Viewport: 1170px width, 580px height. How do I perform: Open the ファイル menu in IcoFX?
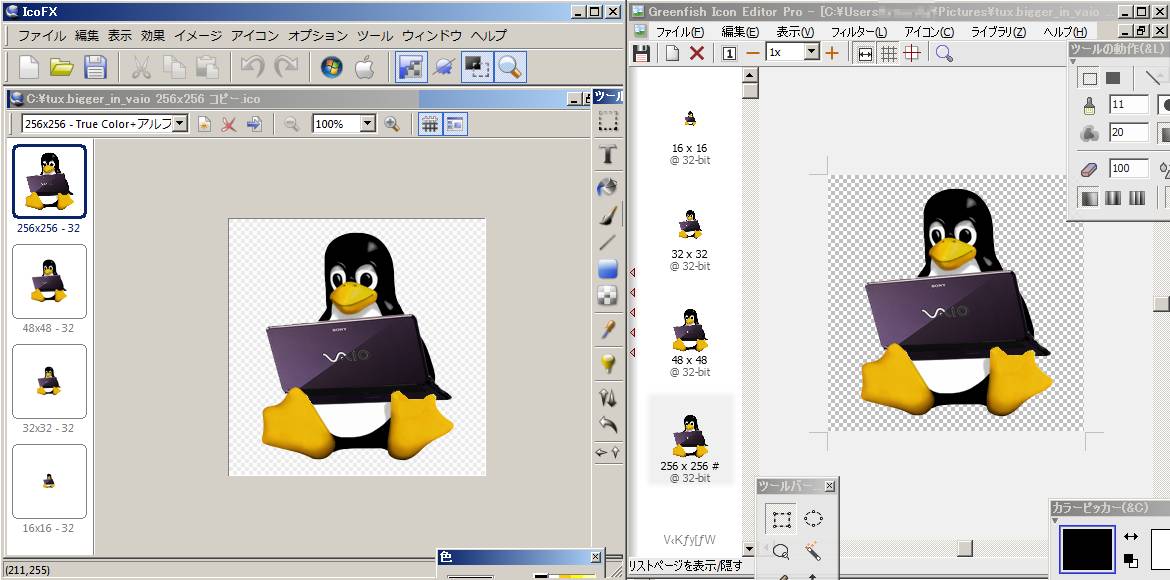click(x=42, y=35)
